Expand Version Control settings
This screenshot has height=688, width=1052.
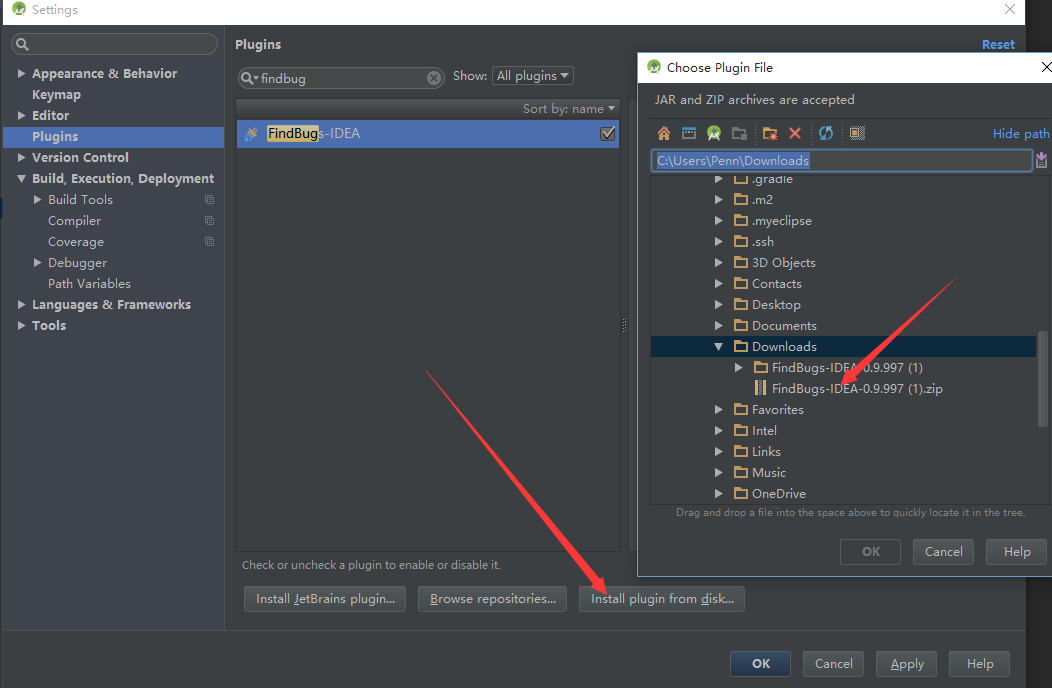tap(21, 157)
